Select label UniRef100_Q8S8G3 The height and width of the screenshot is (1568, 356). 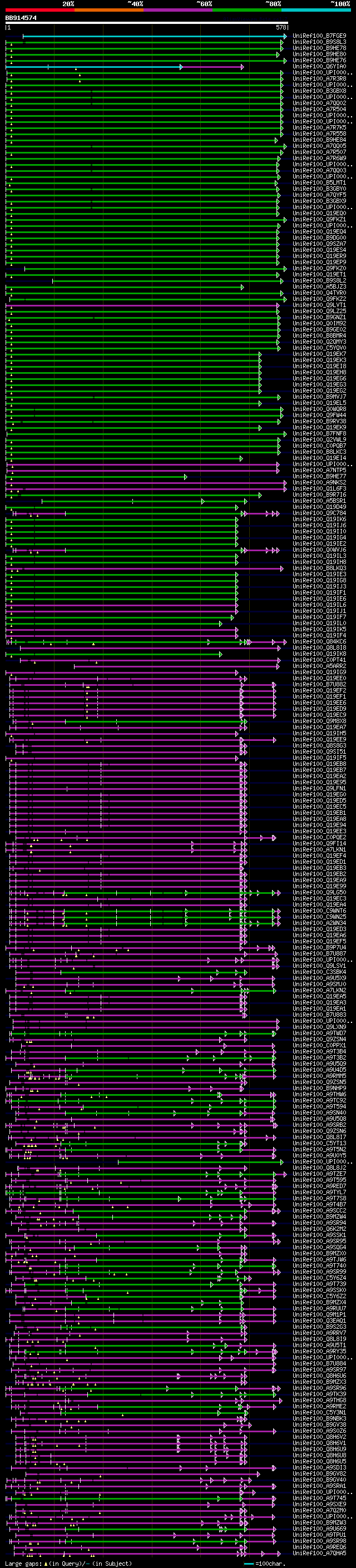pyautogui.click(x=319, y=746)
